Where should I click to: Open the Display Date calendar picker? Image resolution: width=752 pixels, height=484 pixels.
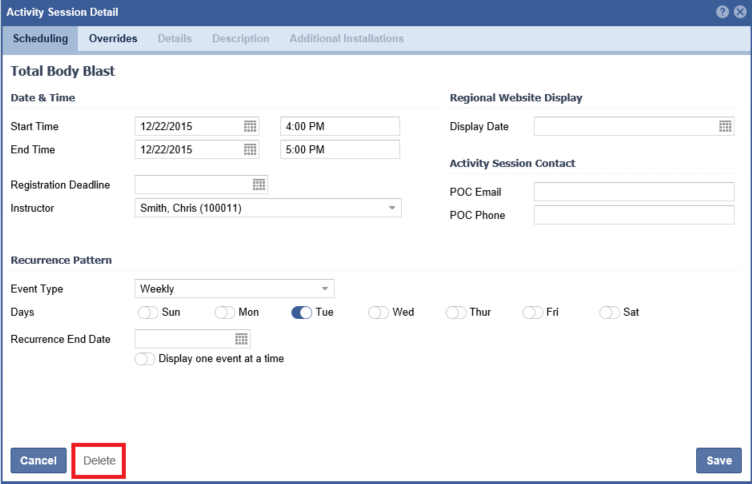(x=725, y=126)
